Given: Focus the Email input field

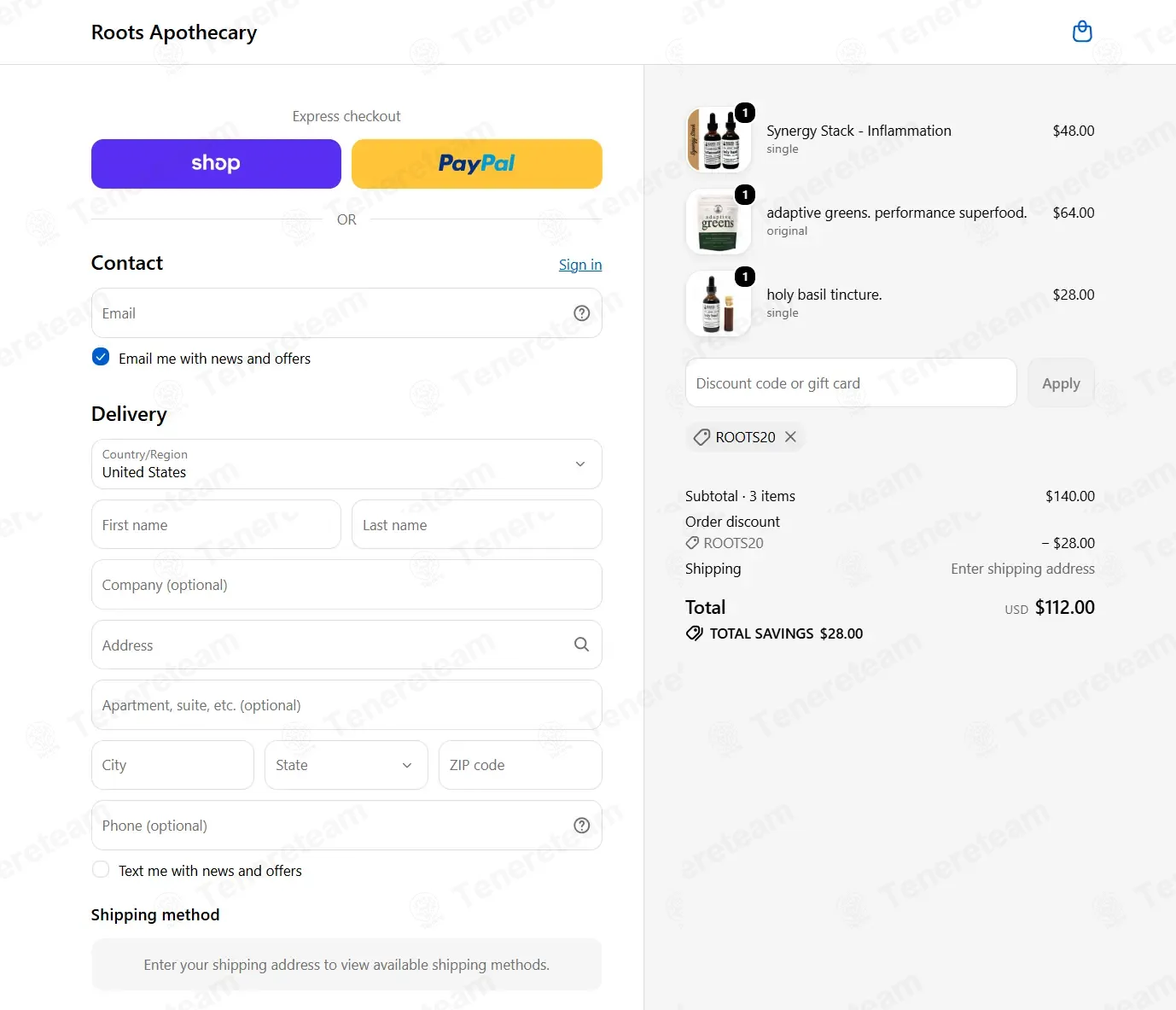Looking at the screenshot, I should (x=346, y=313).
